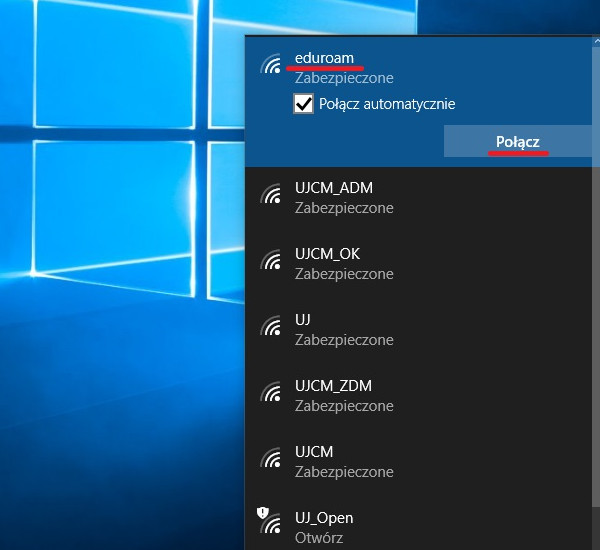This screenshot has height=550, width=600.
Task: Uncheck the Połącz automatycznie checkbox
Action: [304, 104]
